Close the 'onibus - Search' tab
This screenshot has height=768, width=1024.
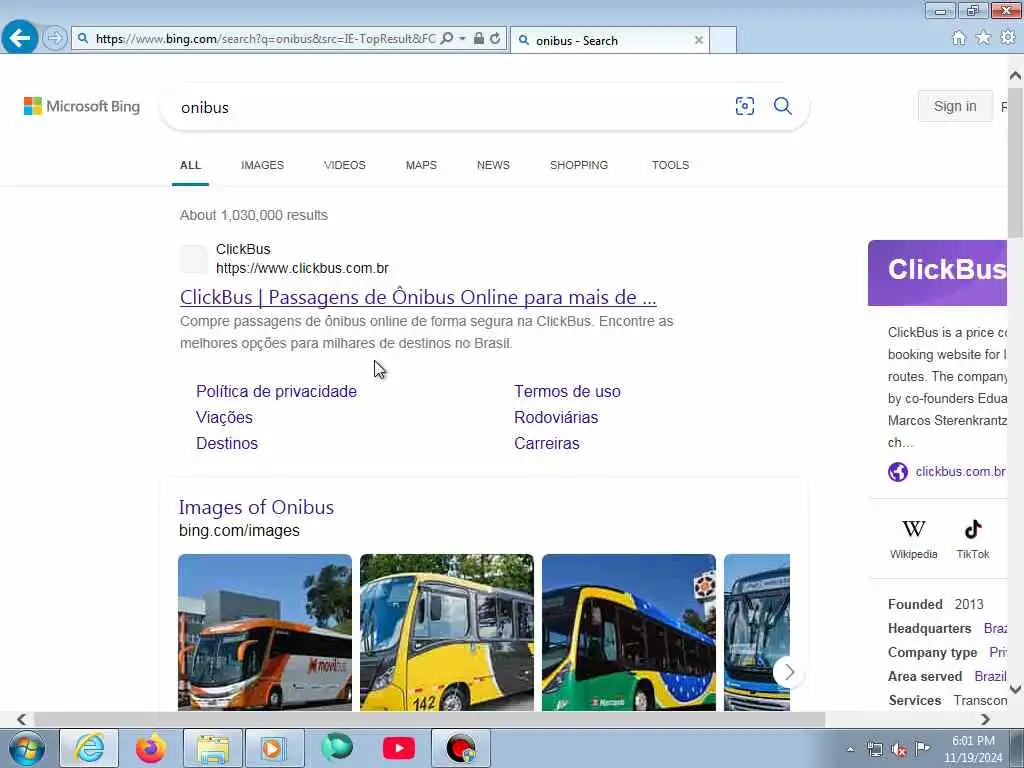[699, 40]
